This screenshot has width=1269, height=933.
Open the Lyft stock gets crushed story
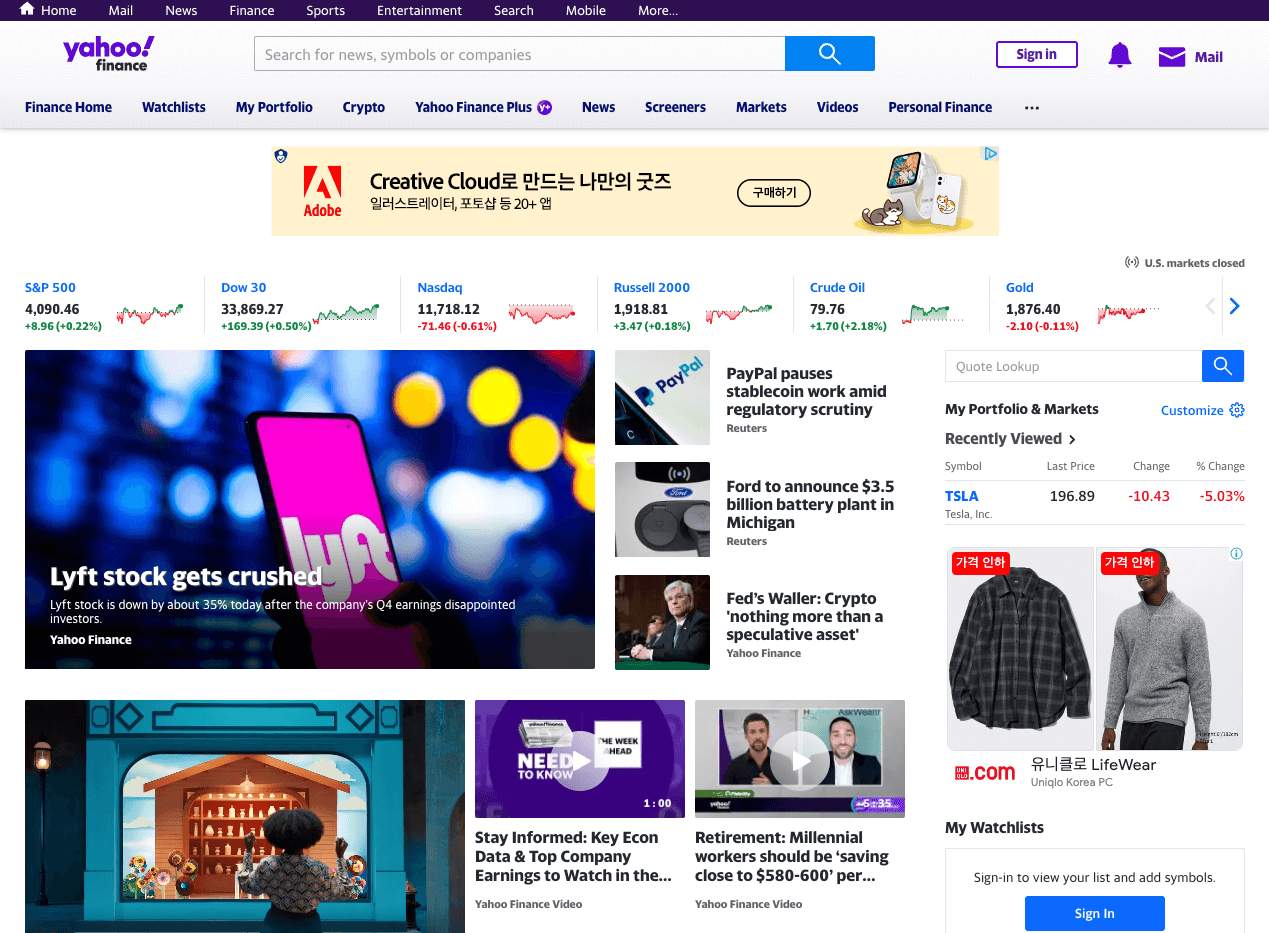coord(186,576)
